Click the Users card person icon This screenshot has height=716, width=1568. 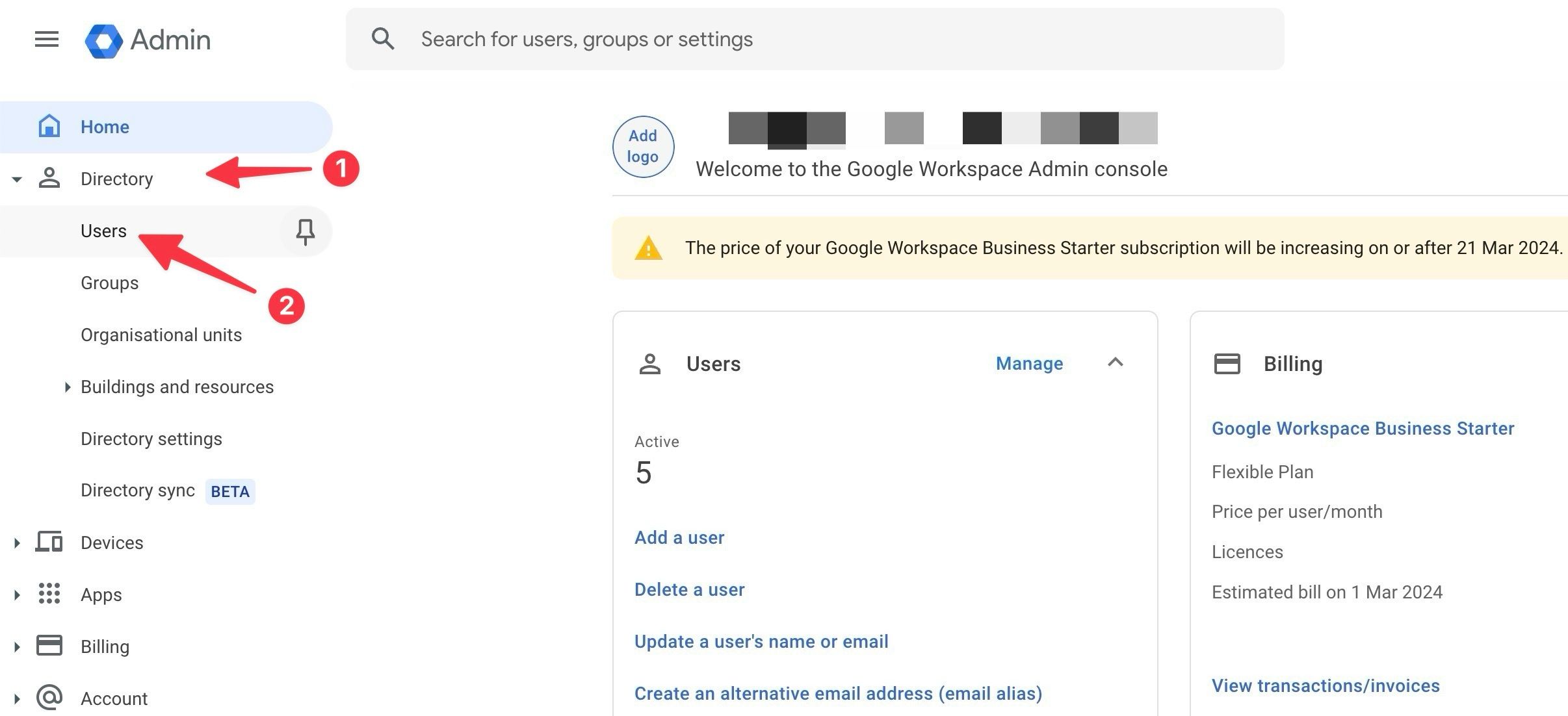click(x=651, y=363)
